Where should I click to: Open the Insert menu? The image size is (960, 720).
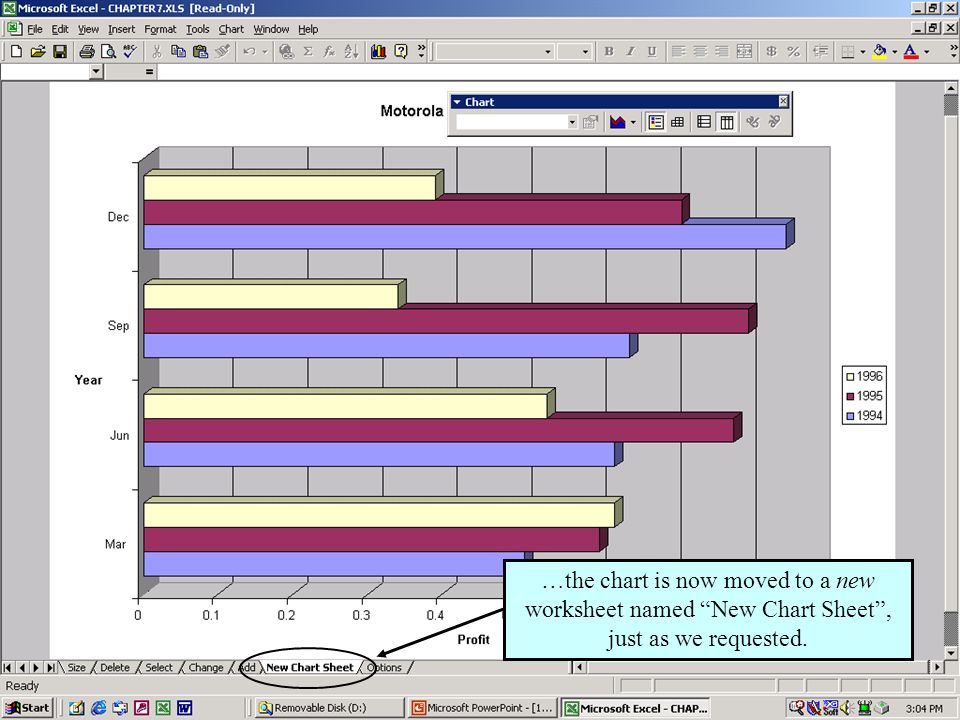point(121,29)
